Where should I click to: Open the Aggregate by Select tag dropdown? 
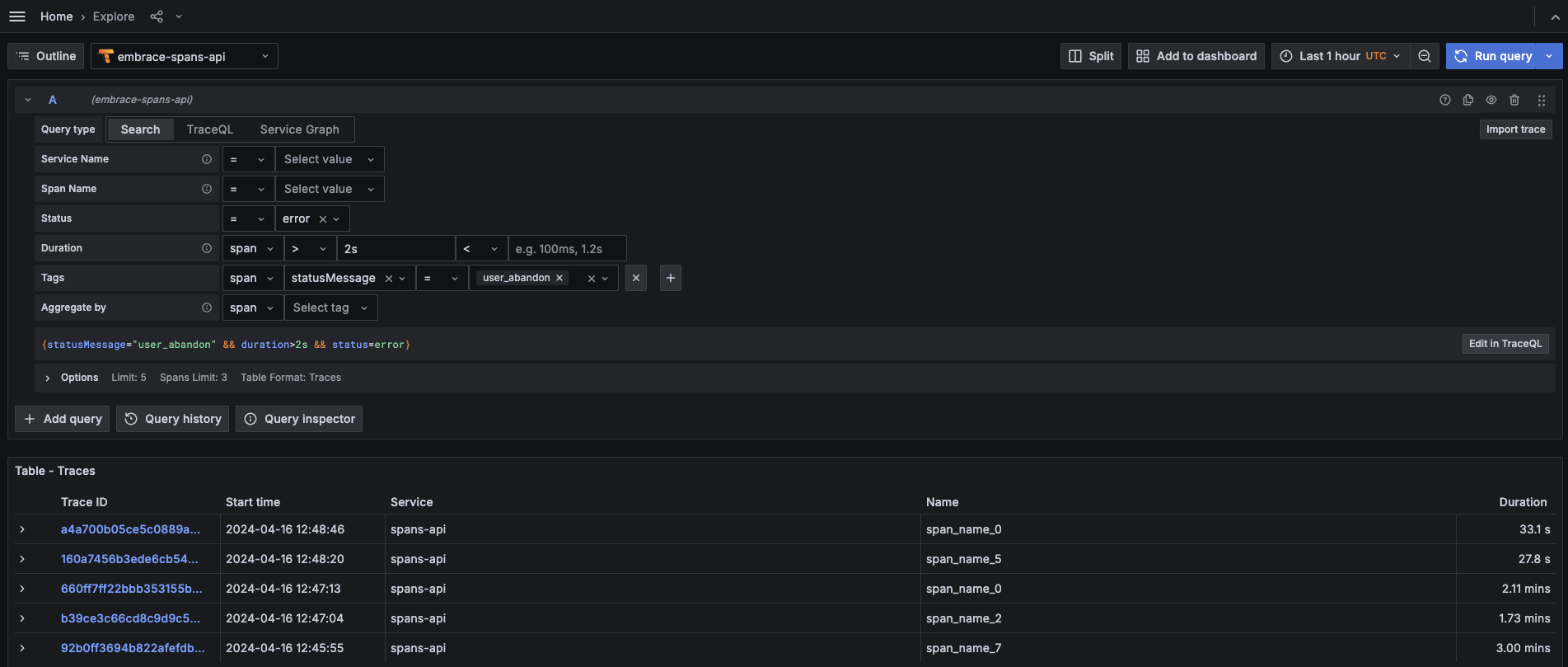tap(331, 308)
